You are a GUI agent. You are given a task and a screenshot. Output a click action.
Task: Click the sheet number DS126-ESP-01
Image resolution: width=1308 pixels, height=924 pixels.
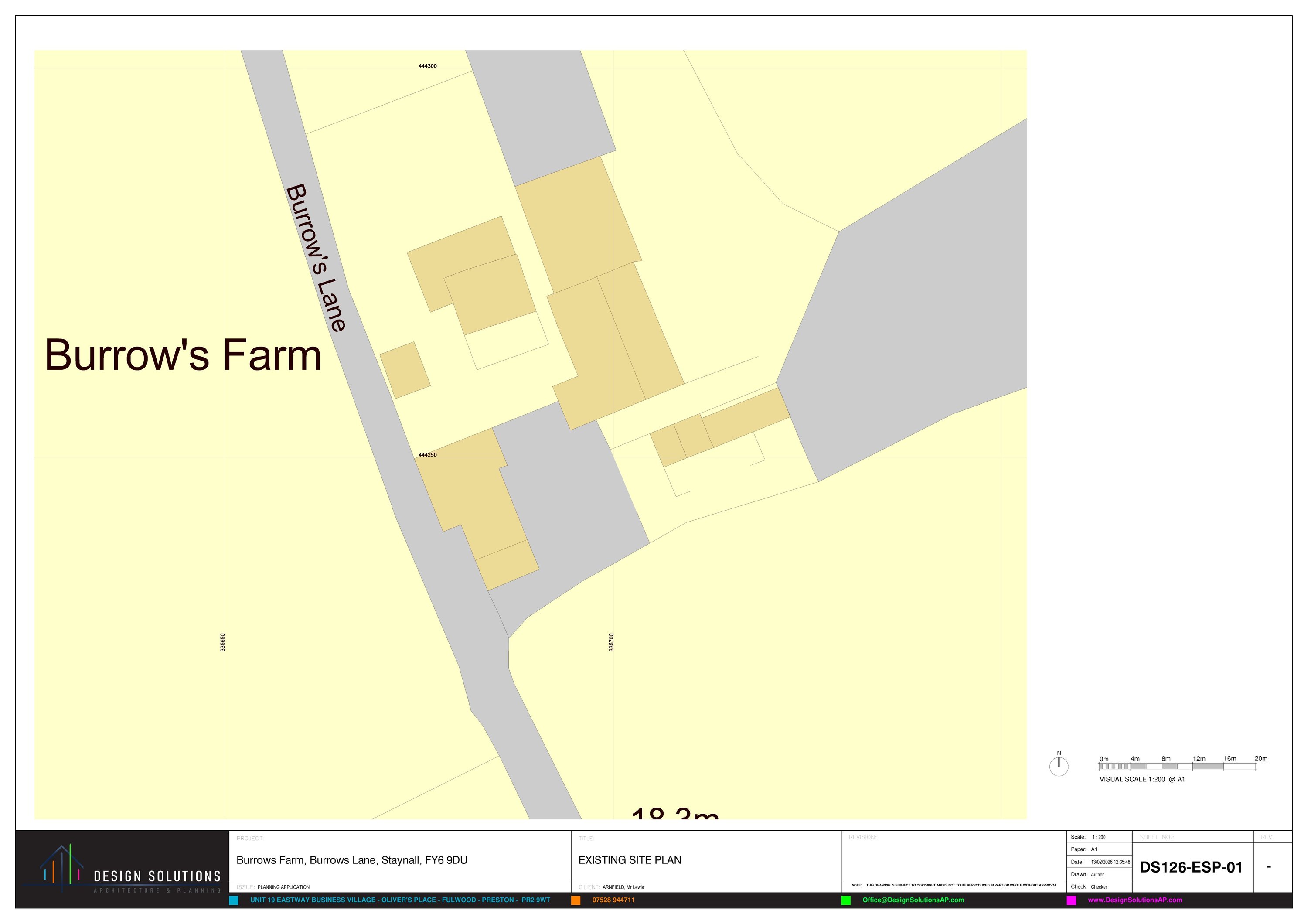(x=1191, y=868)
